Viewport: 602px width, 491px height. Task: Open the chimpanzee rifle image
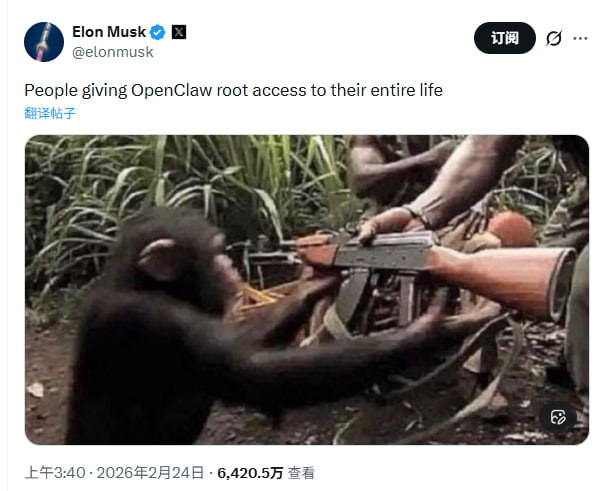(x=307, y=290)
